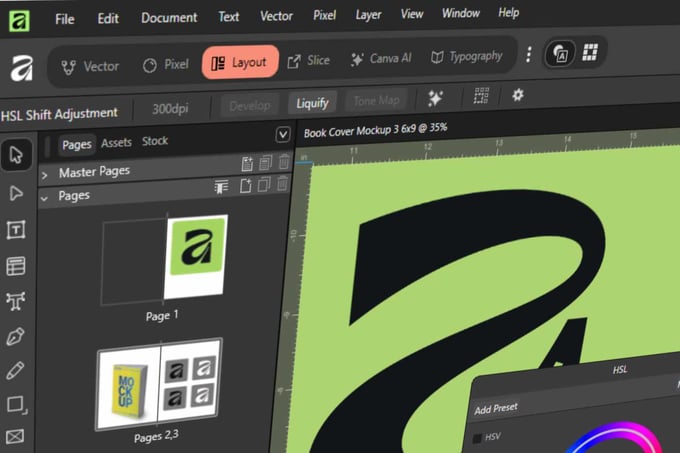Click the circled A icon beside overflow dots

pyautogui.click(x=560, y=54)
